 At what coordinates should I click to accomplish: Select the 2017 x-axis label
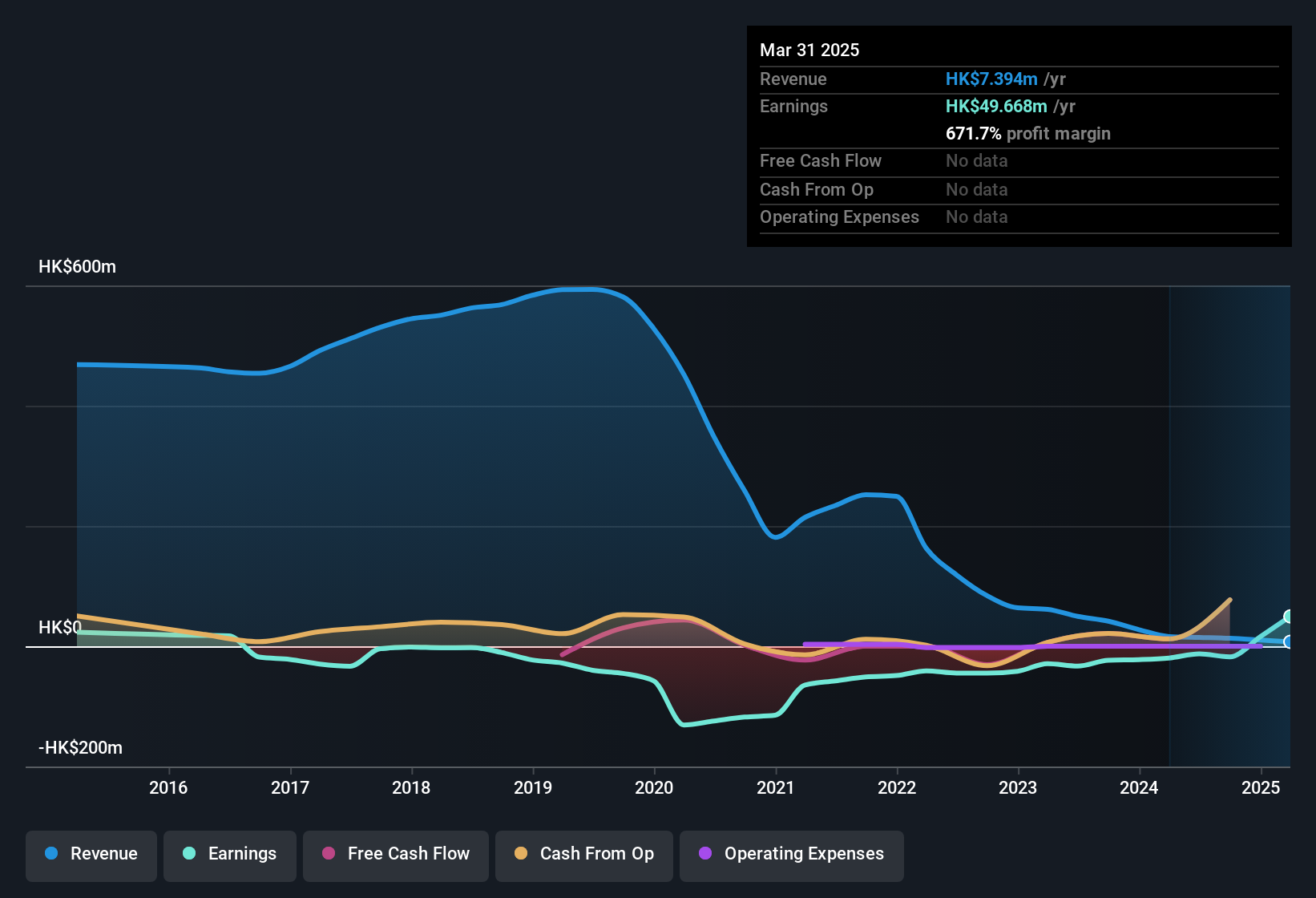point(290,787)
